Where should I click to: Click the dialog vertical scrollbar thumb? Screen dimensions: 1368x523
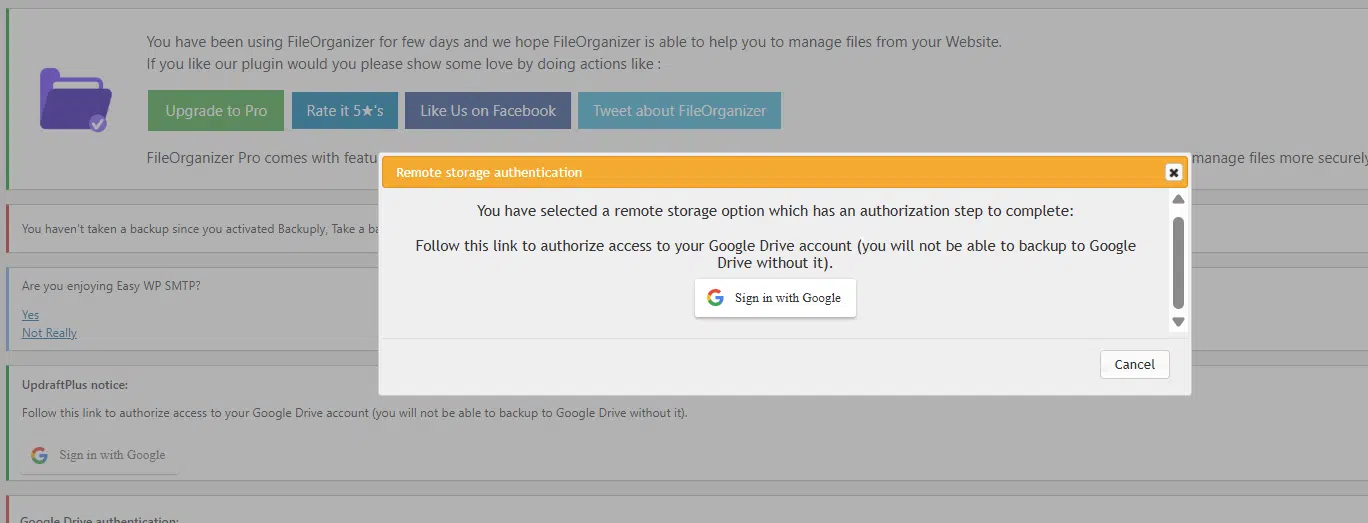pyautogui.click(x=1178, y=263)
